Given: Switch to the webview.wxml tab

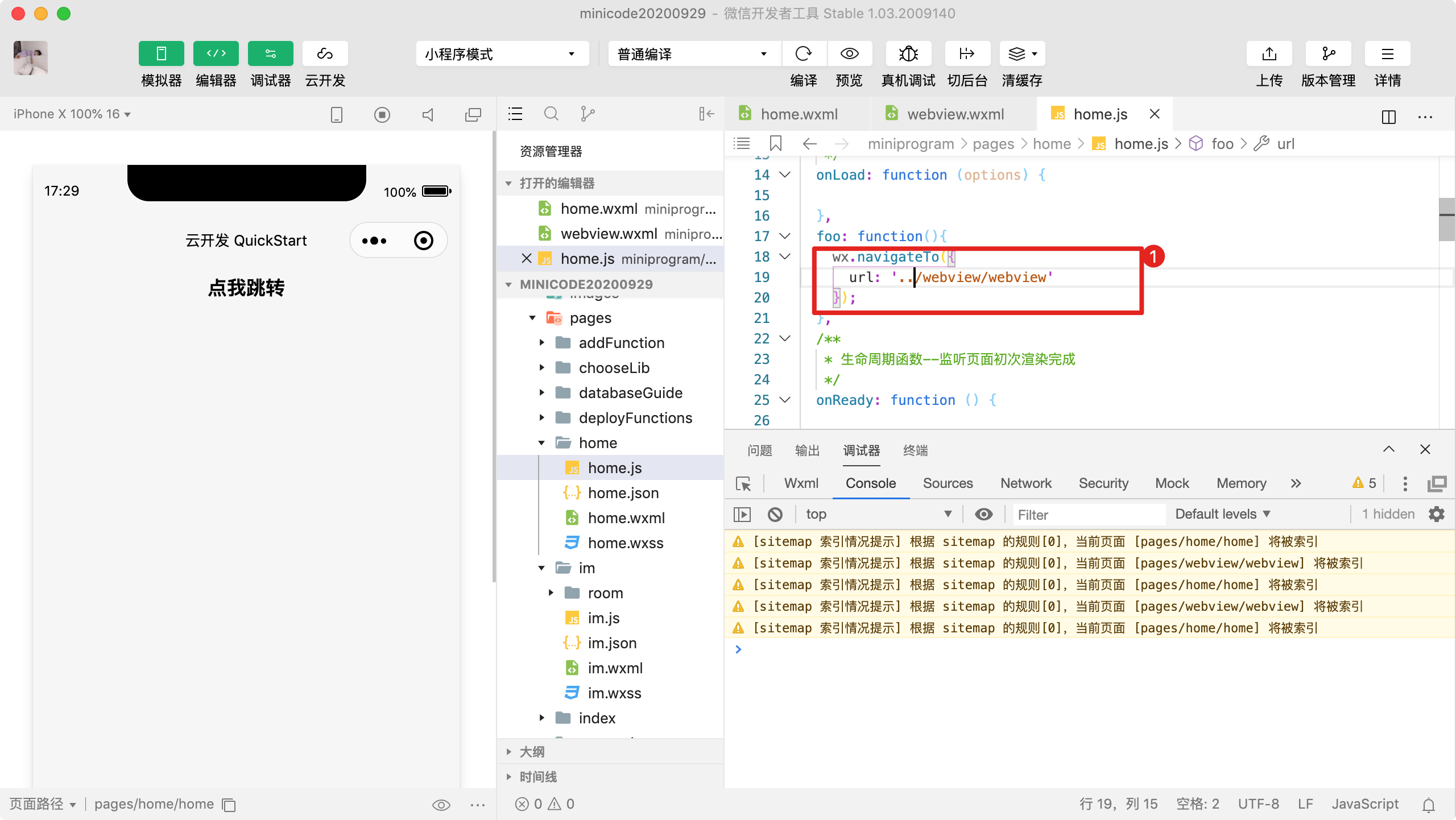Looking at the screenshot, I should (x=955, y=114).
